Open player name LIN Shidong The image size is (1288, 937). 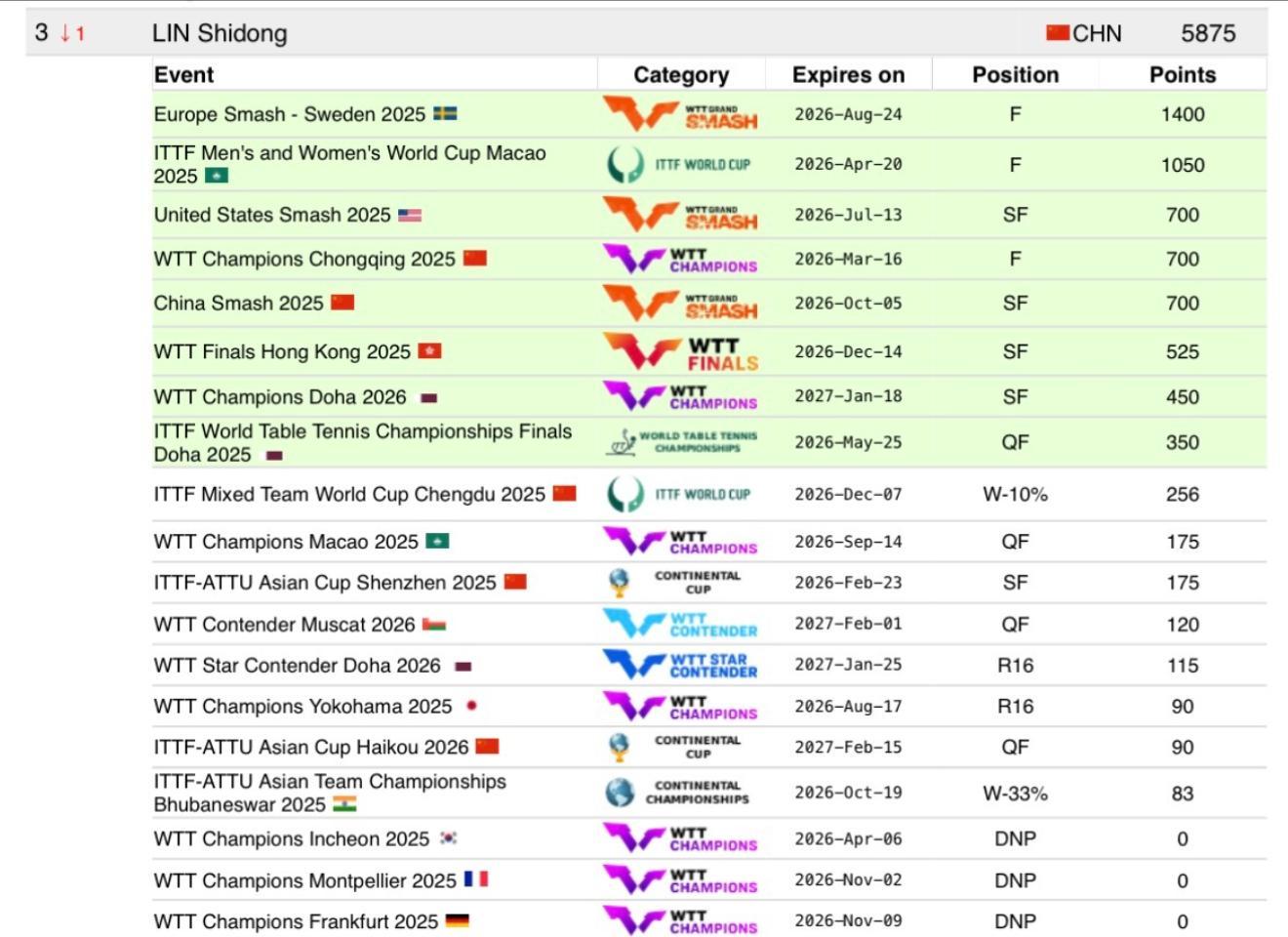(x=220, y=33)
